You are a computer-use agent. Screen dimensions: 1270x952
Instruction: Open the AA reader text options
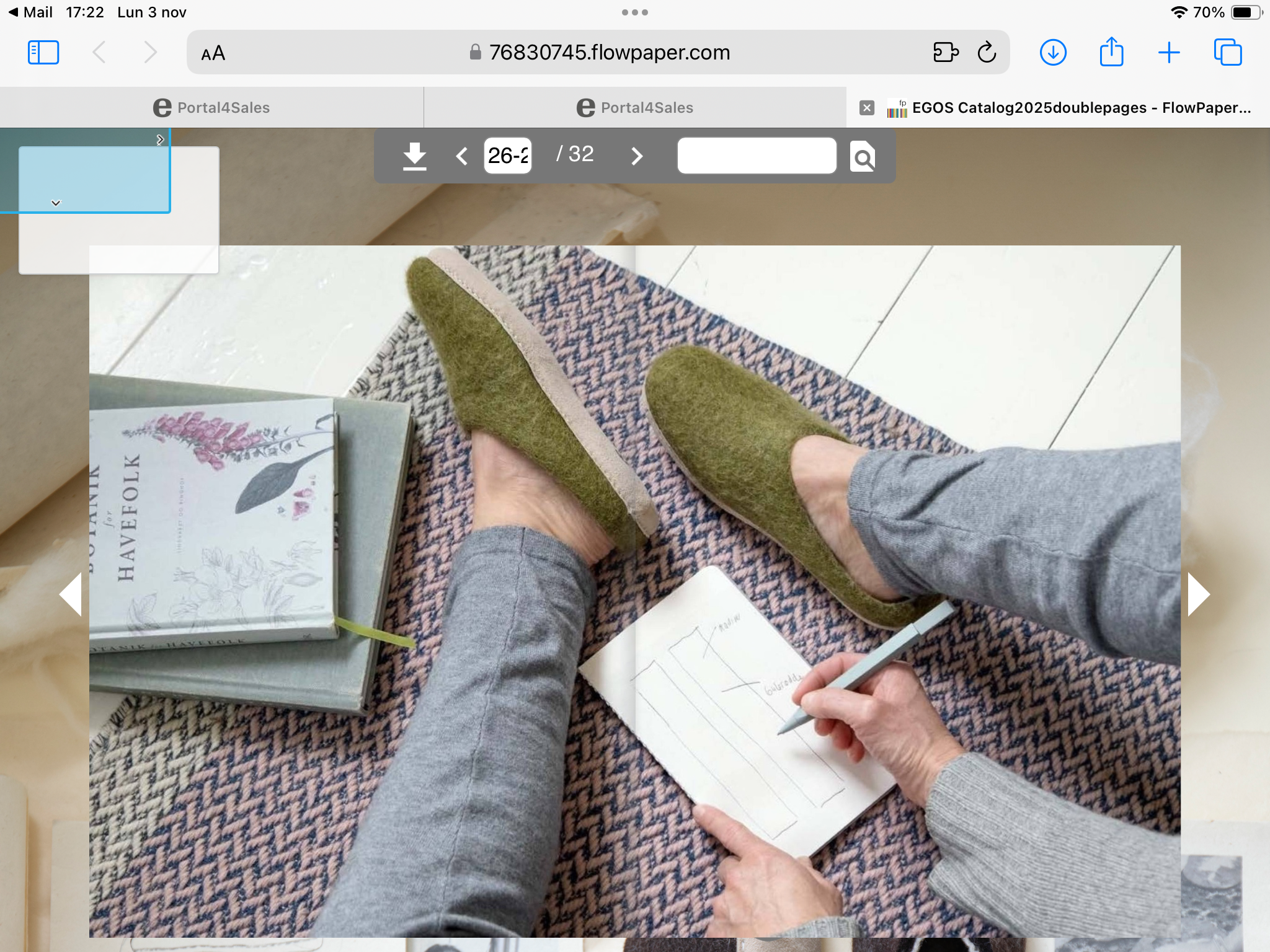click(213, 53)
